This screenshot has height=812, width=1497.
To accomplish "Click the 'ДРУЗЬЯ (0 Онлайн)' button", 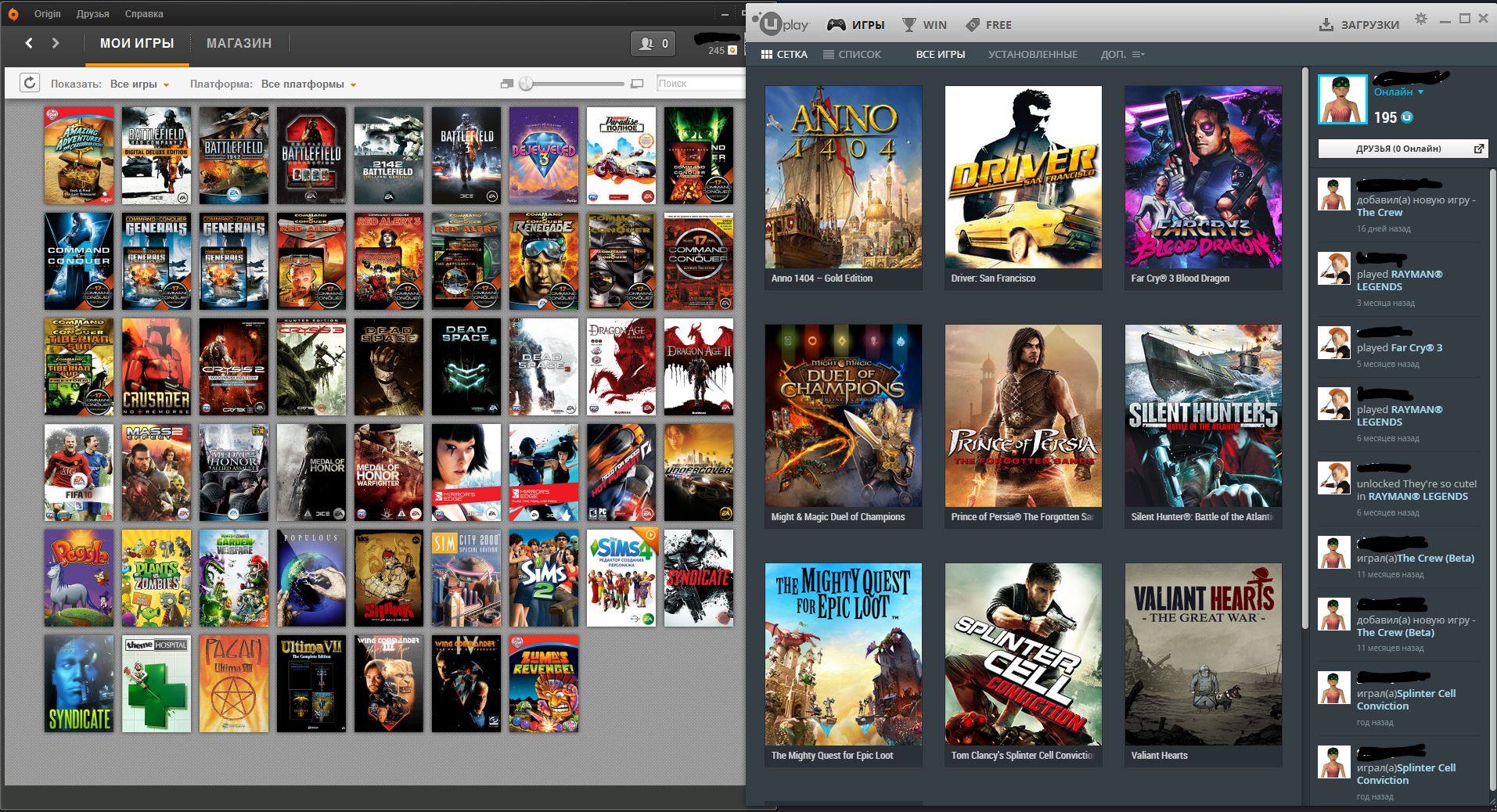I will [1402, 149].
